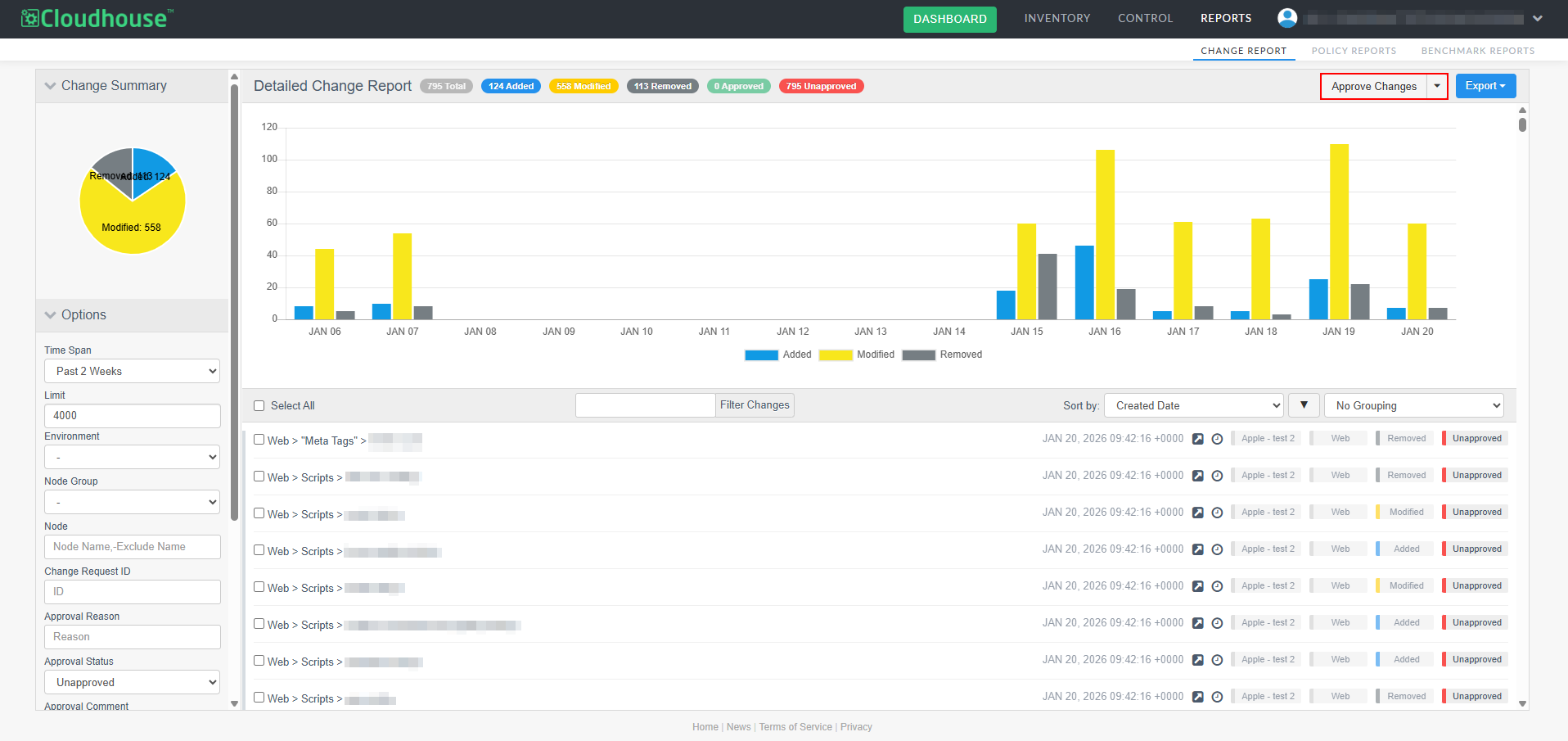Click the 113 Removed gray badge

tap(662, 86)
